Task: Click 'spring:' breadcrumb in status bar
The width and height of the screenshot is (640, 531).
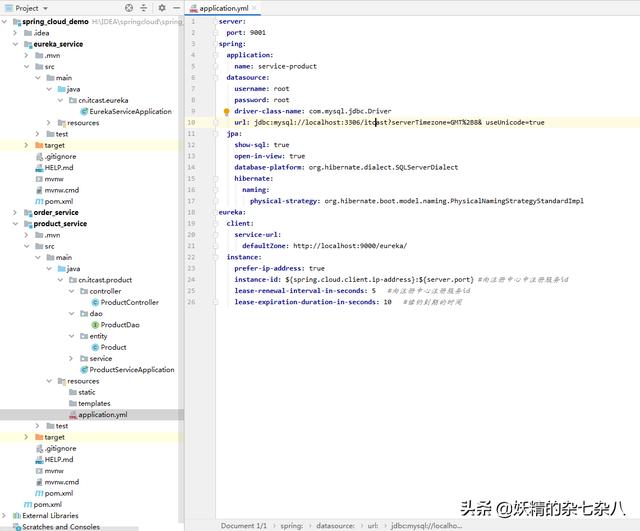Action: tap(291, 526)
